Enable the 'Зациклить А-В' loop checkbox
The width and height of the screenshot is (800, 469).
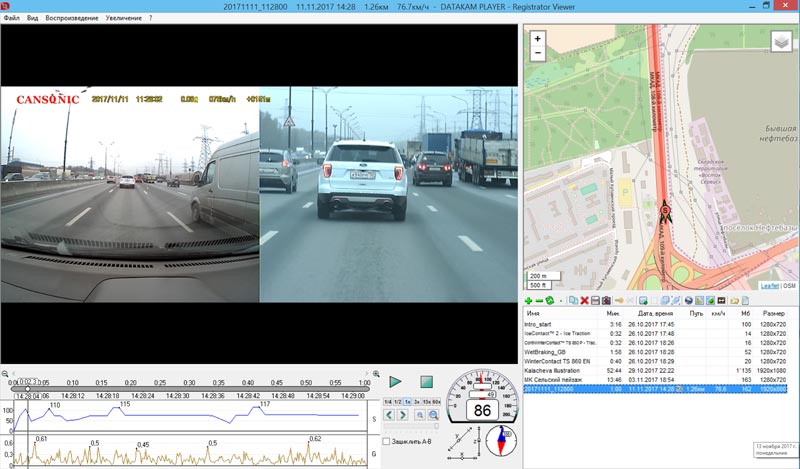click(x=387, y=441)
